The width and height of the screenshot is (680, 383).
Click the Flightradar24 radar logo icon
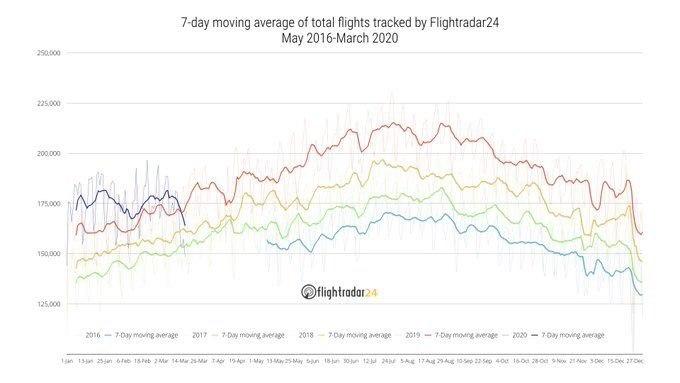tap(308, 292)
